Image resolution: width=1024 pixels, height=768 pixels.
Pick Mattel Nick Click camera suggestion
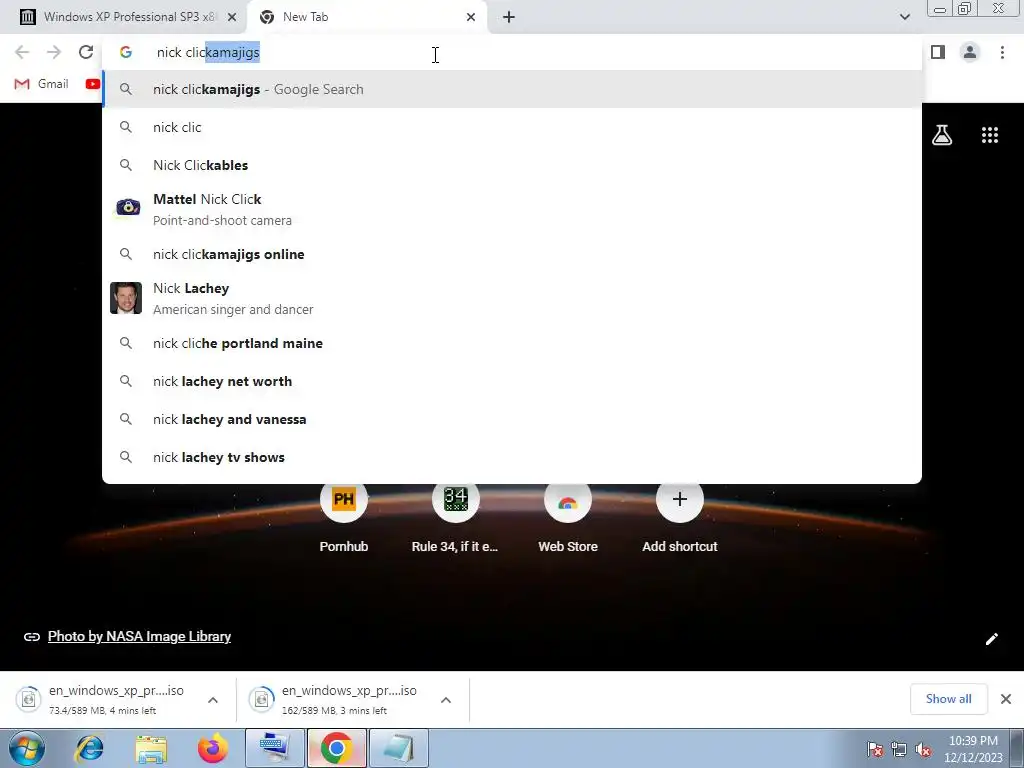512,209
